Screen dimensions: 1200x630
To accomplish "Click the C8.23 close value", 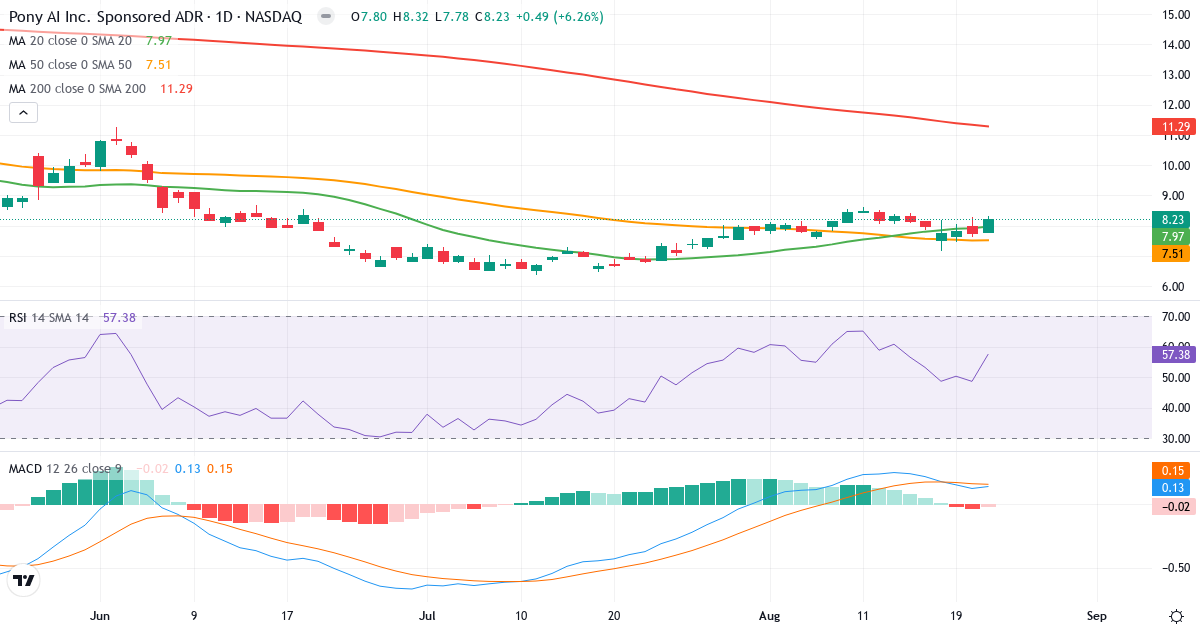I will pyautogui.click(x=494, y=17).
